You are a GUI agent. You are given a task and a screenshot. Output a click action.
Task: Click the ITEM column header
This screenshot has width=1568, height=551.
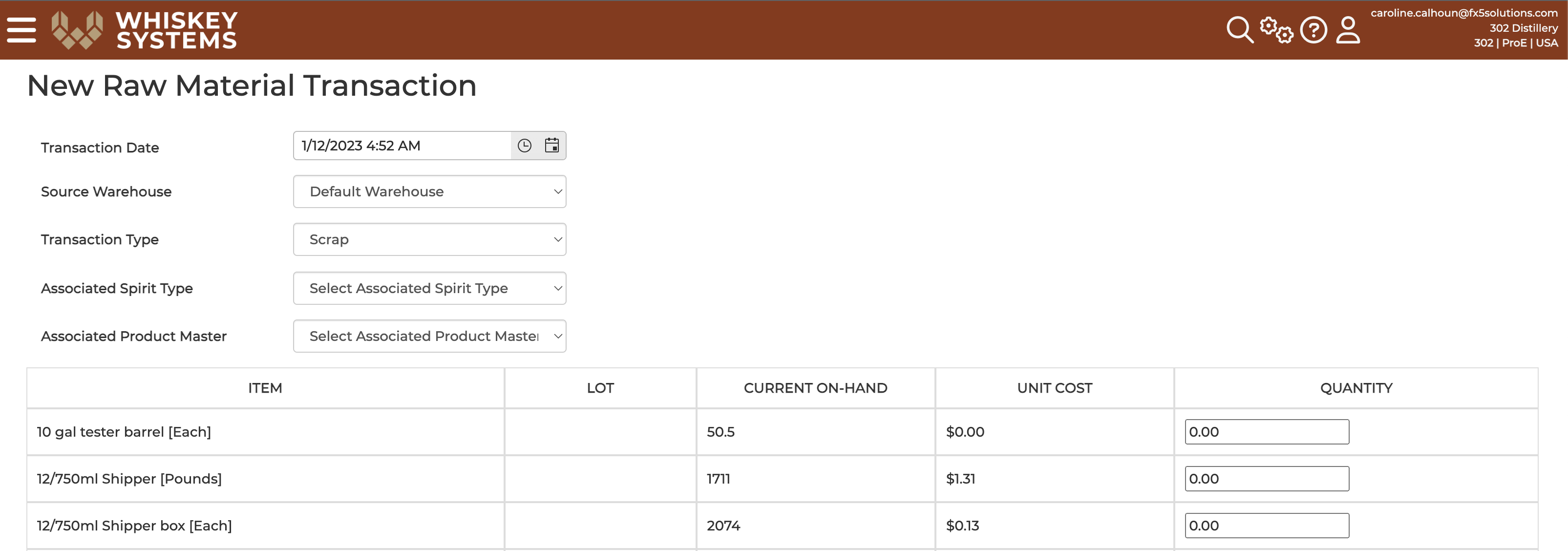click(265, 388)
